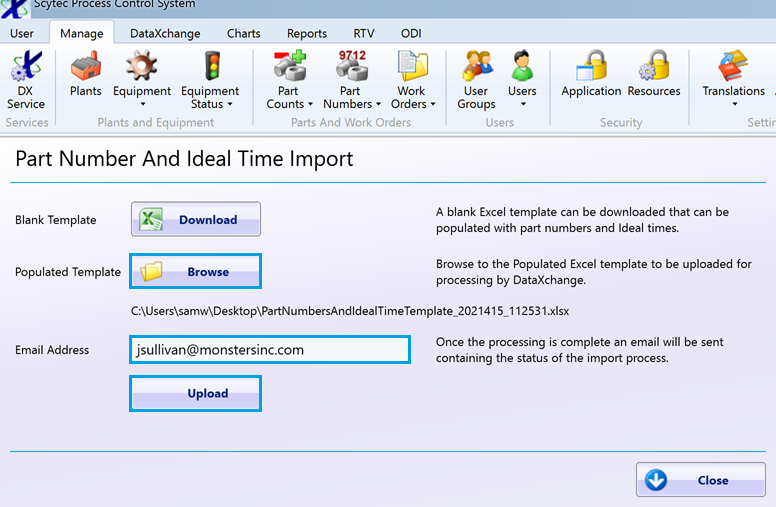Click the Equipment Status traffic light icon
The height and width of the screenshot is (507, 776).
pos(213,66)
